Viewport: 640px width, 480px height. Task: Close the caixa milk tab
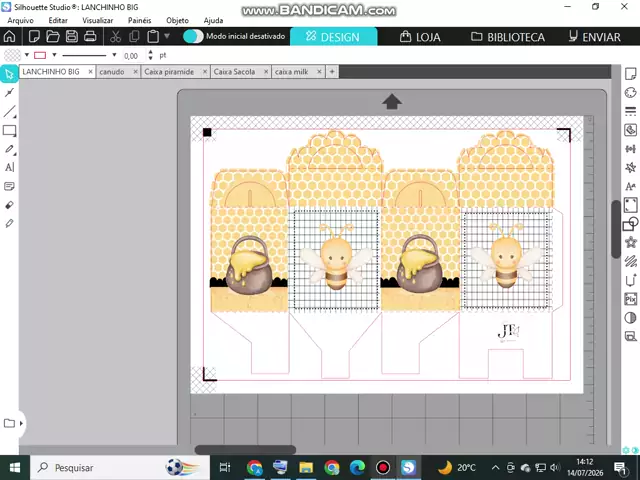319,72
